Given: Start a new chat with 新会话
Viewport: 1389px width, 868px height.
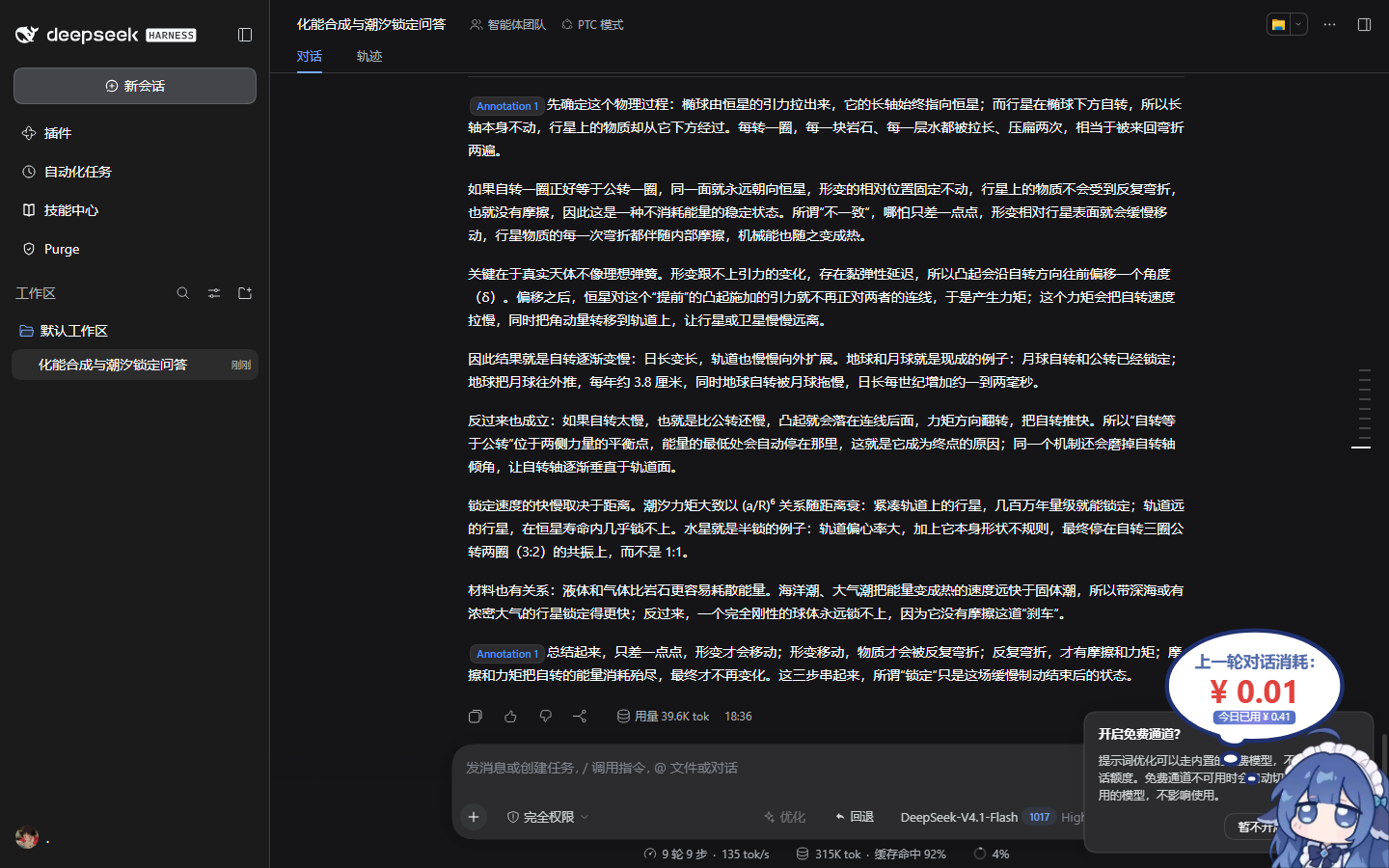Looking at the screenshot, I should coord(135,86).
